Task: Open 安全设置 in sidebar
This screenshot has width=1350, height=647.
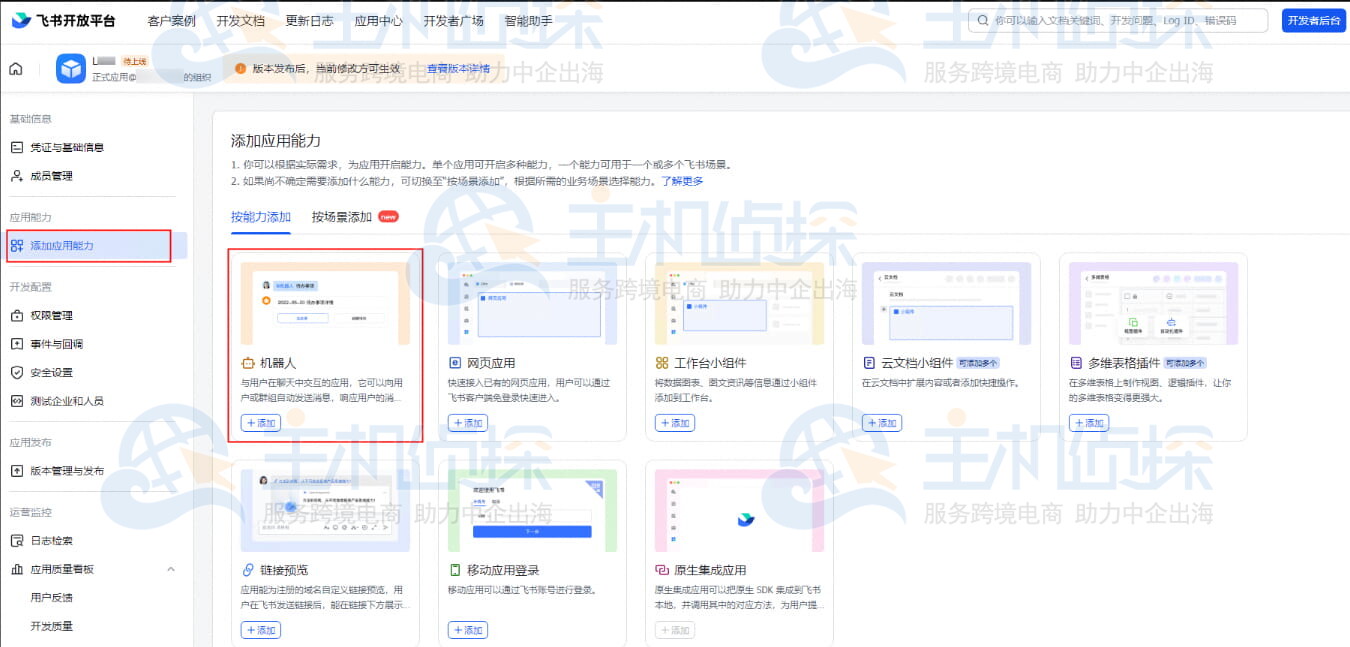Action: tap(51, 372)
